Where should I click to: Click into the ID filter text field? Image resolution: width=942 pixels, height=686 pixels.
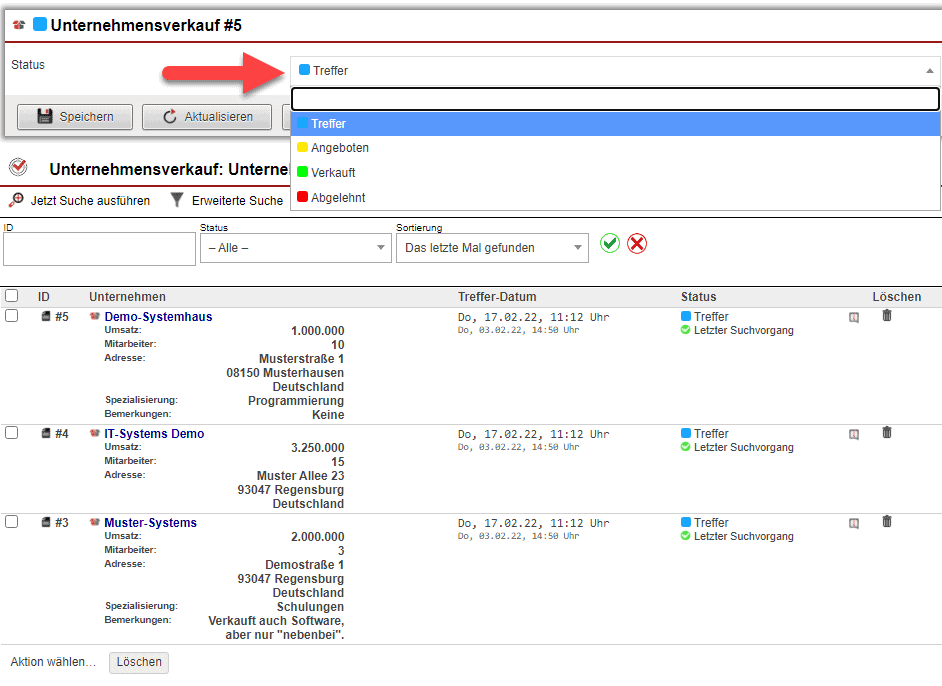point(99,249)
